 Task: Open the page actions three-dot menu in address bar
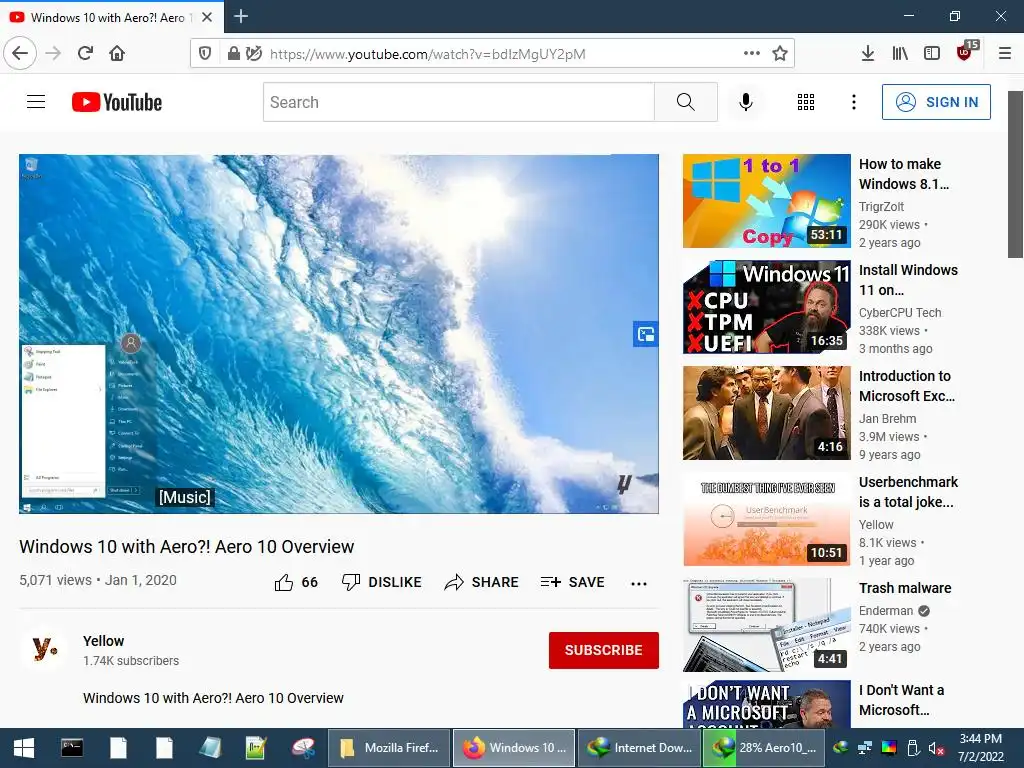[x=752, y=54]
